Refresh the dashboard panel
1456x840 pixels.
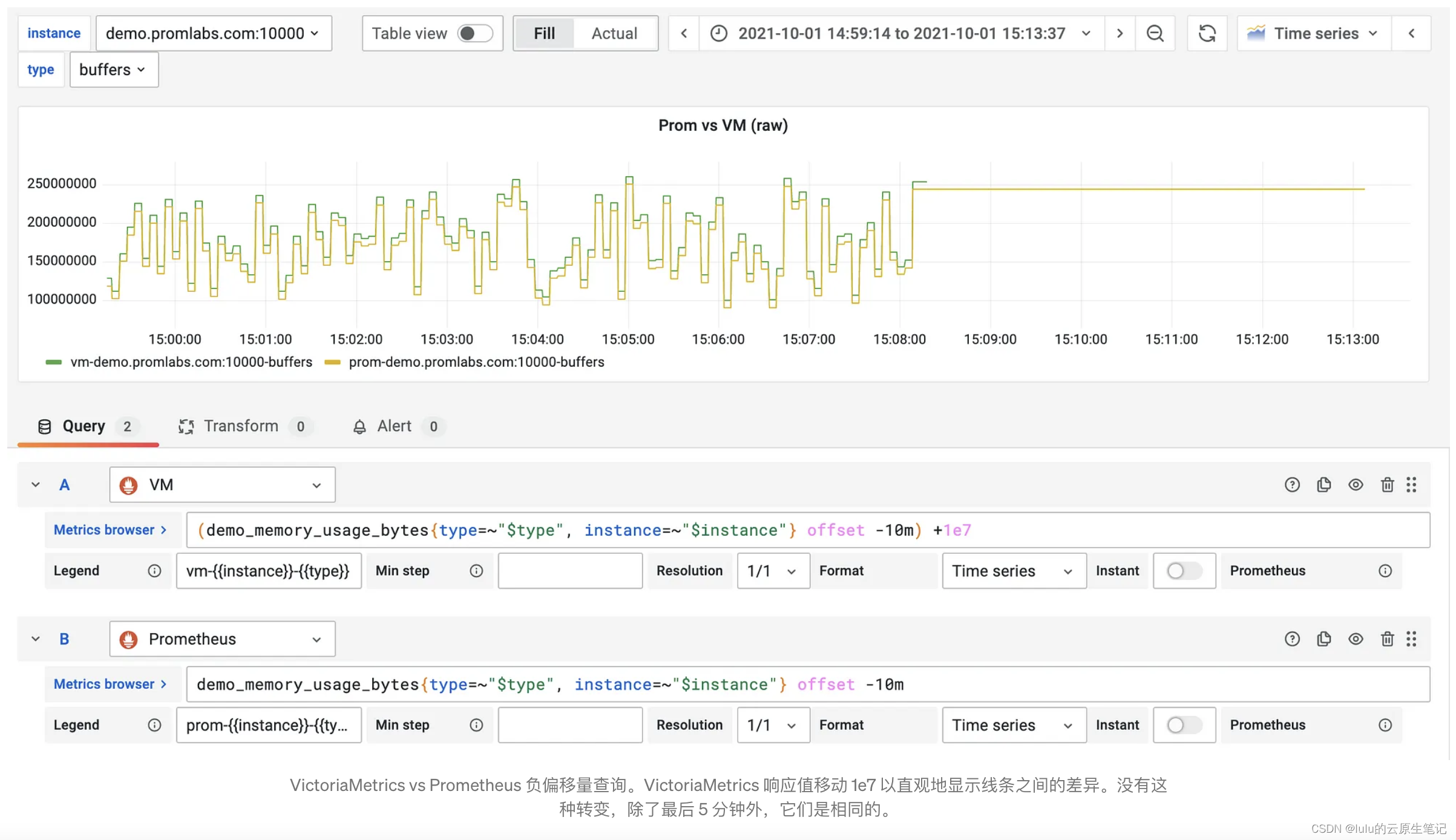[1207, 33]
